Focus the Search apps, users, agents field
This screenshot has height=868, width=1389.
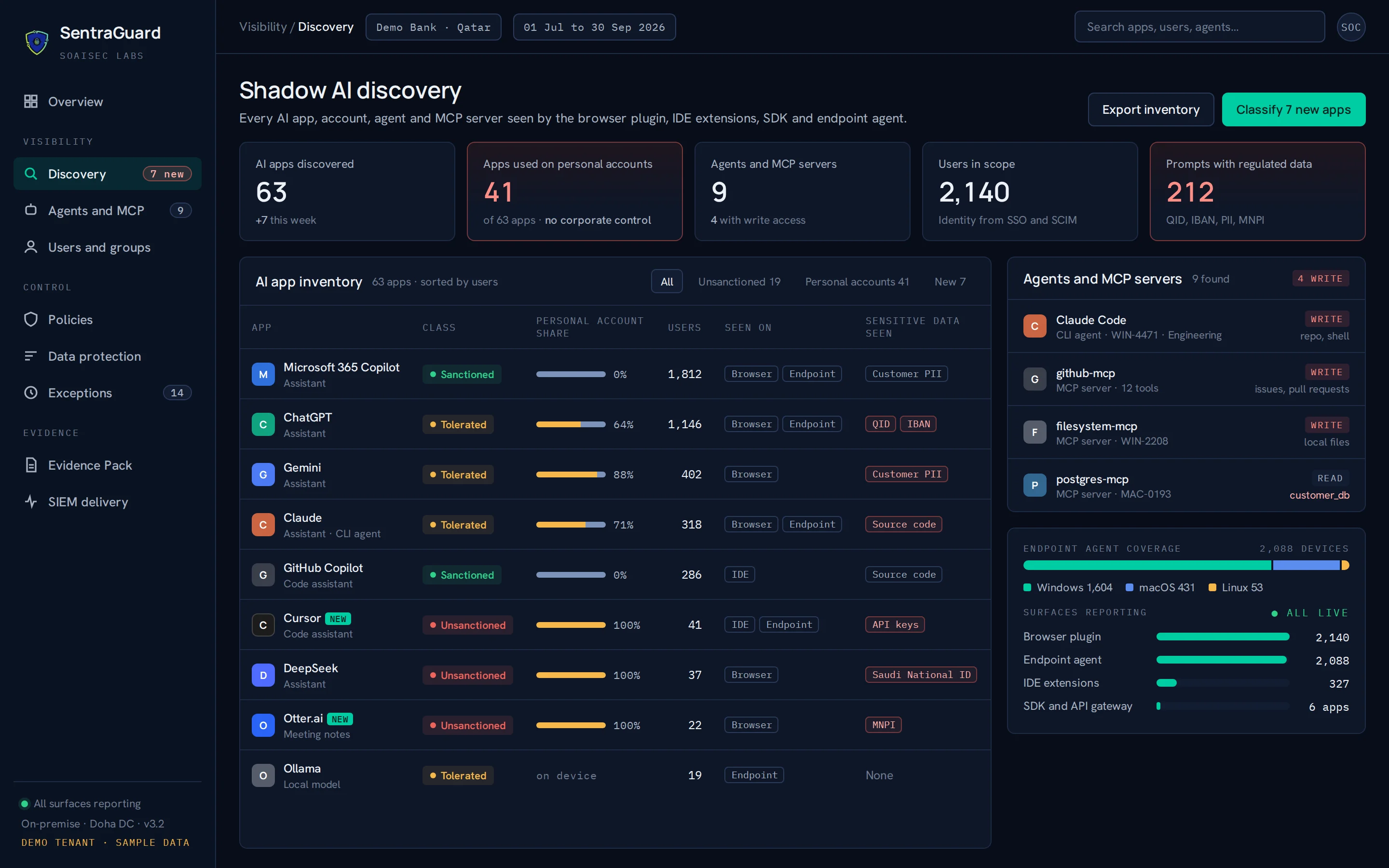pos(1199,27)
